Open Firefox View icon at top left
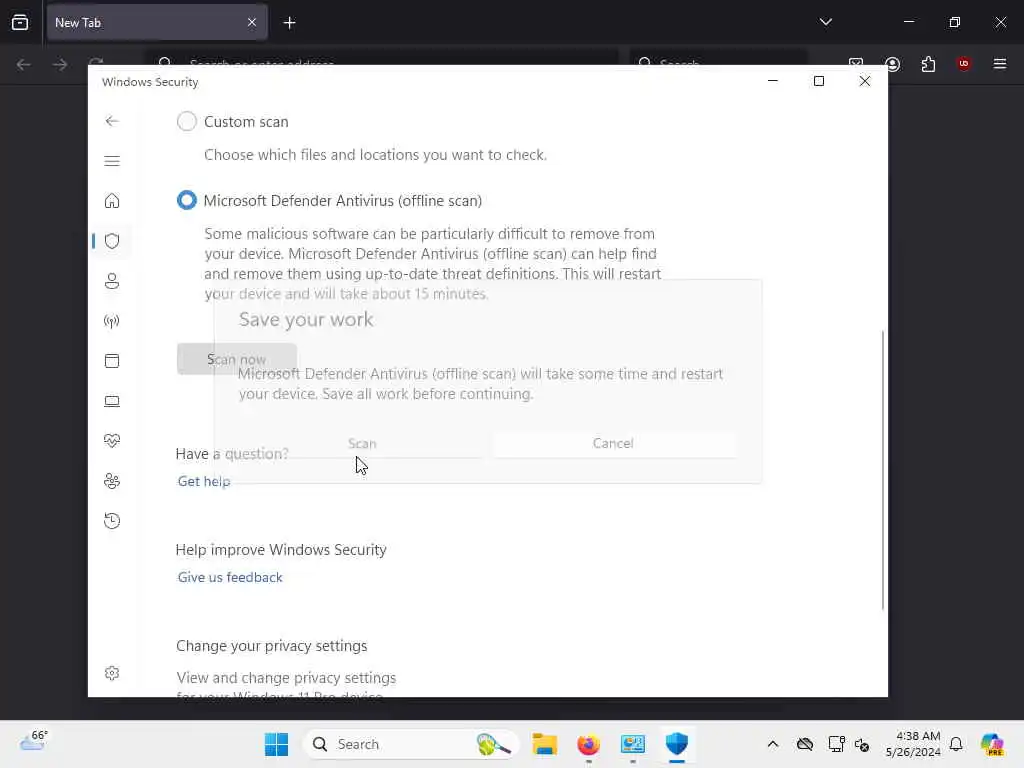The image size is (1024, 768). tap(20, 22)
